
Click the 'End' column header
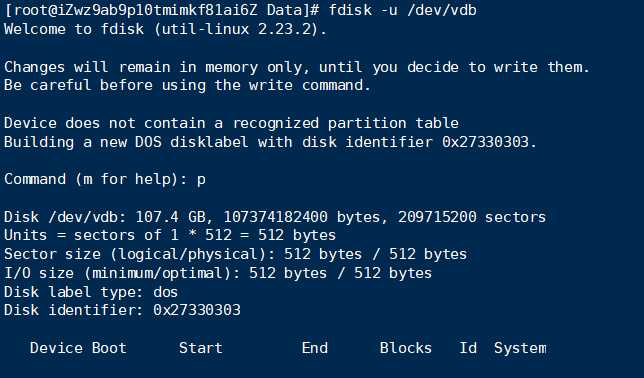click(315, 348)
